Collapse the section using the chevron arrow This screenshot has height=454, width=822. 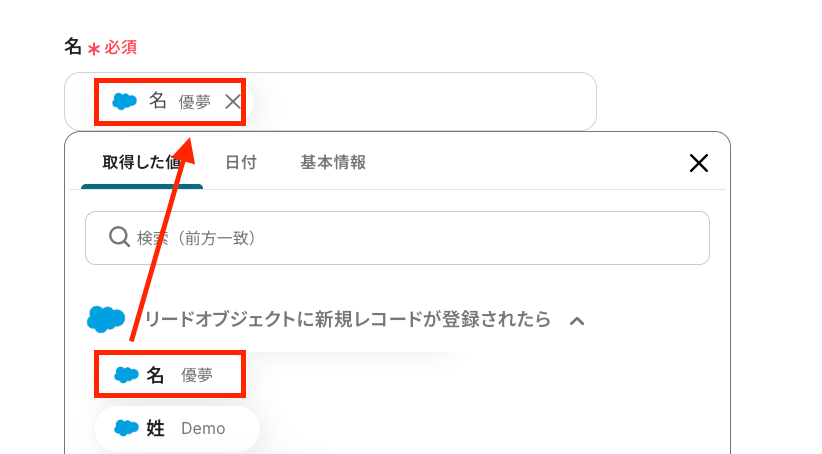coord(577,320)
